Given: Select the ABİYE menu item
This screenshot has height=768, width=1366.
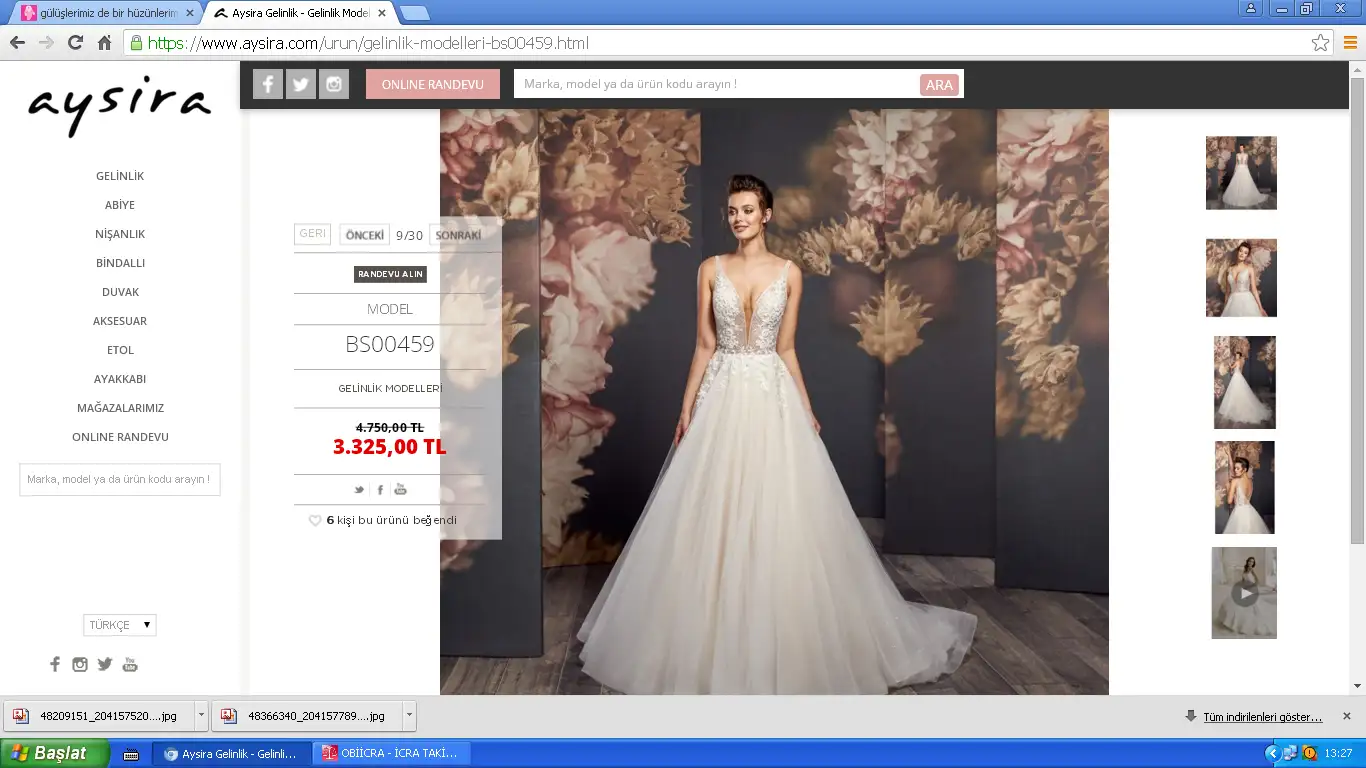Looking at the screenshot, I should click(120, 205).
